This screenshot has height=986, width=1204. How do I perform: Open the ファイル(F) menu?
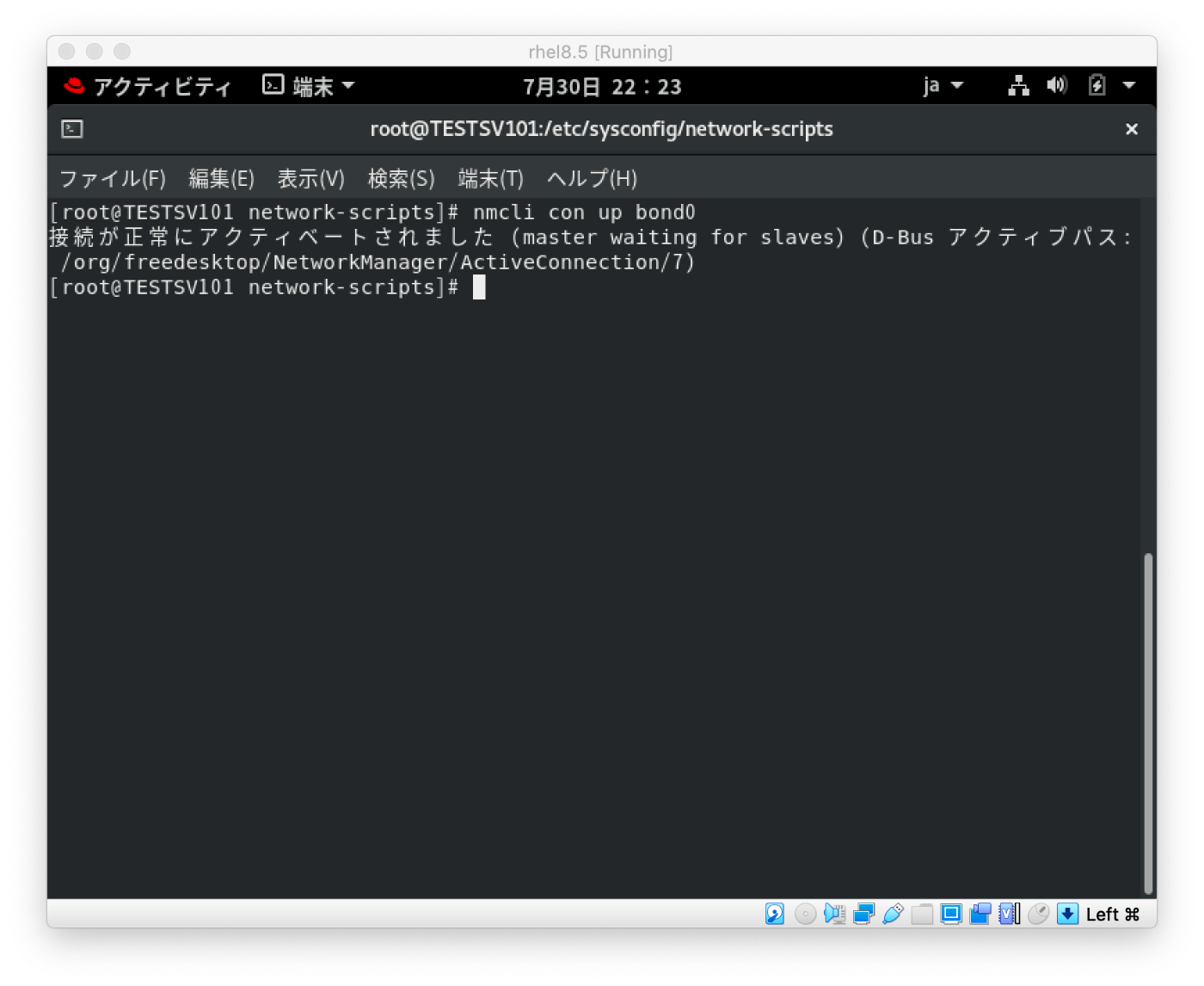(x=113, y=179)
